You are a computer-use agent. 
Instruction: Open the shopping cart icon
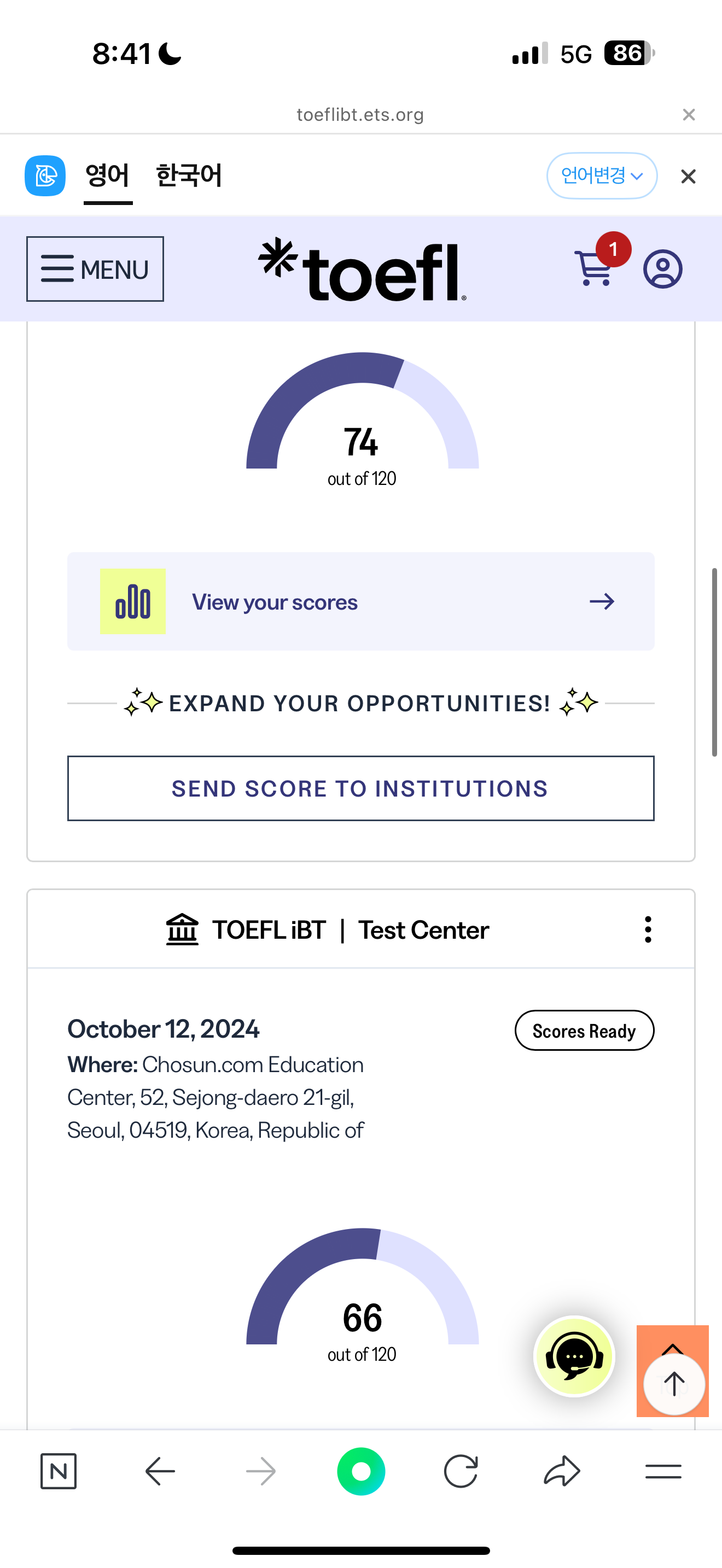593,268
